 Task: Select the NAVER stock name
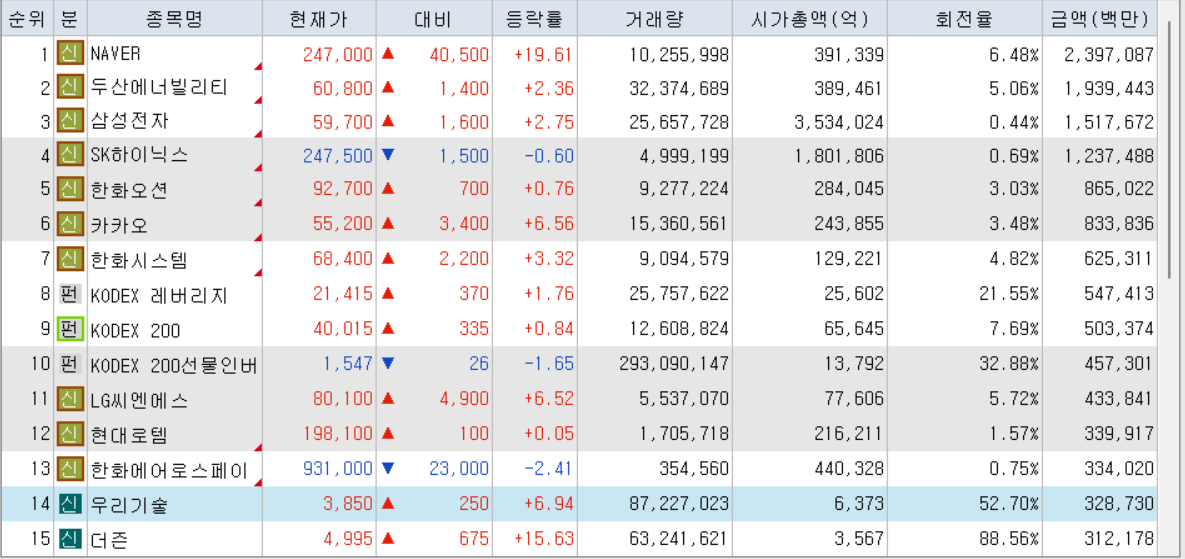(116, 54)
